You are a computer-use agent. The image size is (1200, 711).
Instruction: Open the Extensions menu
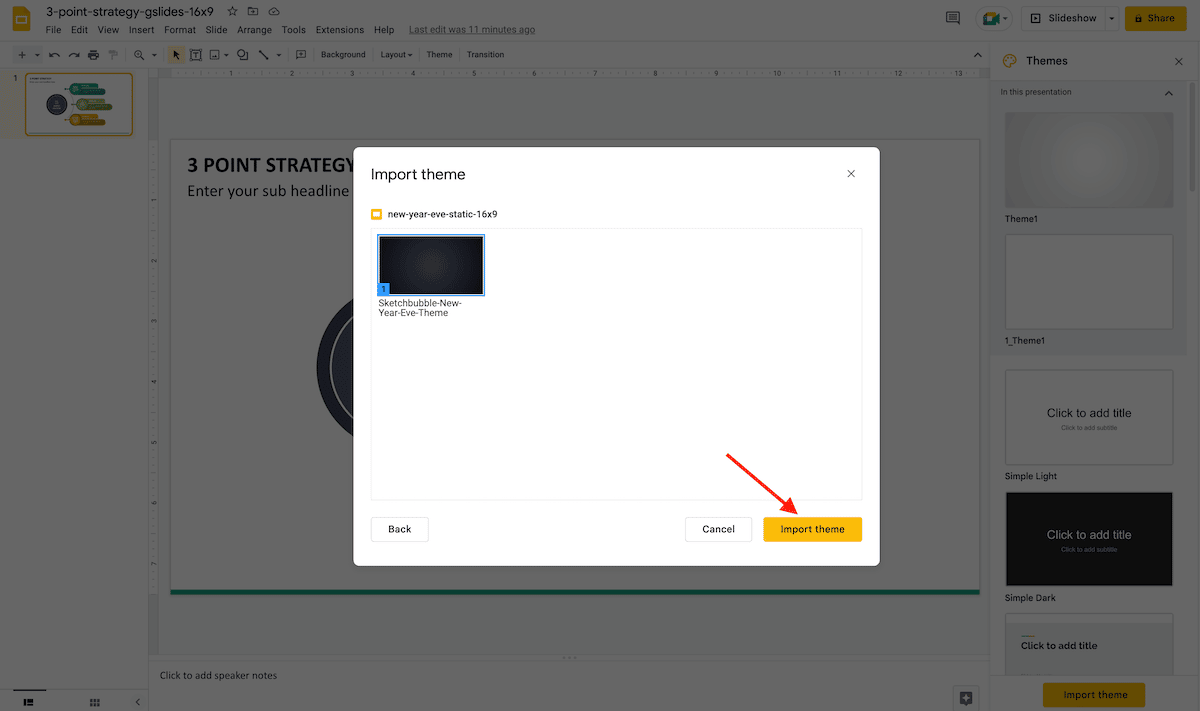(x=340, y=29)
